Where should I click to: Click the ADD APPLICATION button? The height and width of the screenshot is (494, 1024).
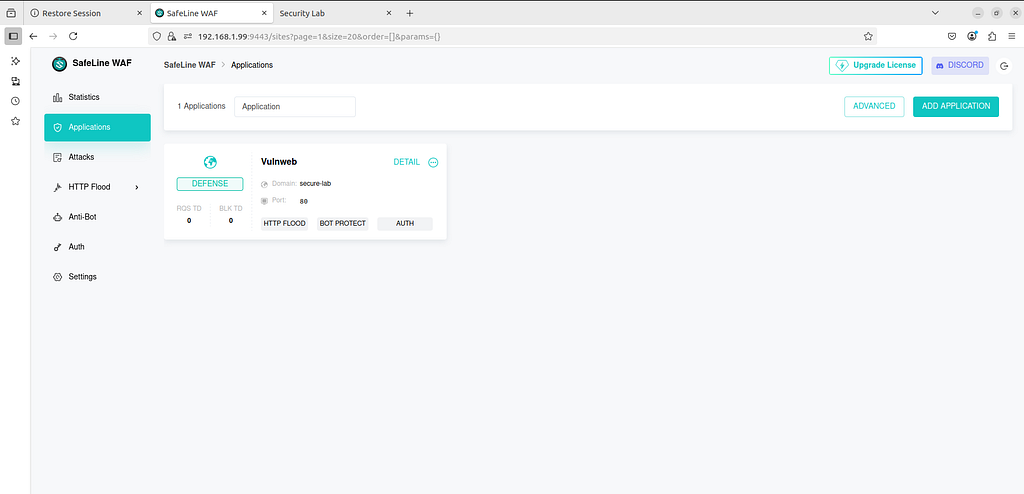pyautogui.click(x=956, y=106)
